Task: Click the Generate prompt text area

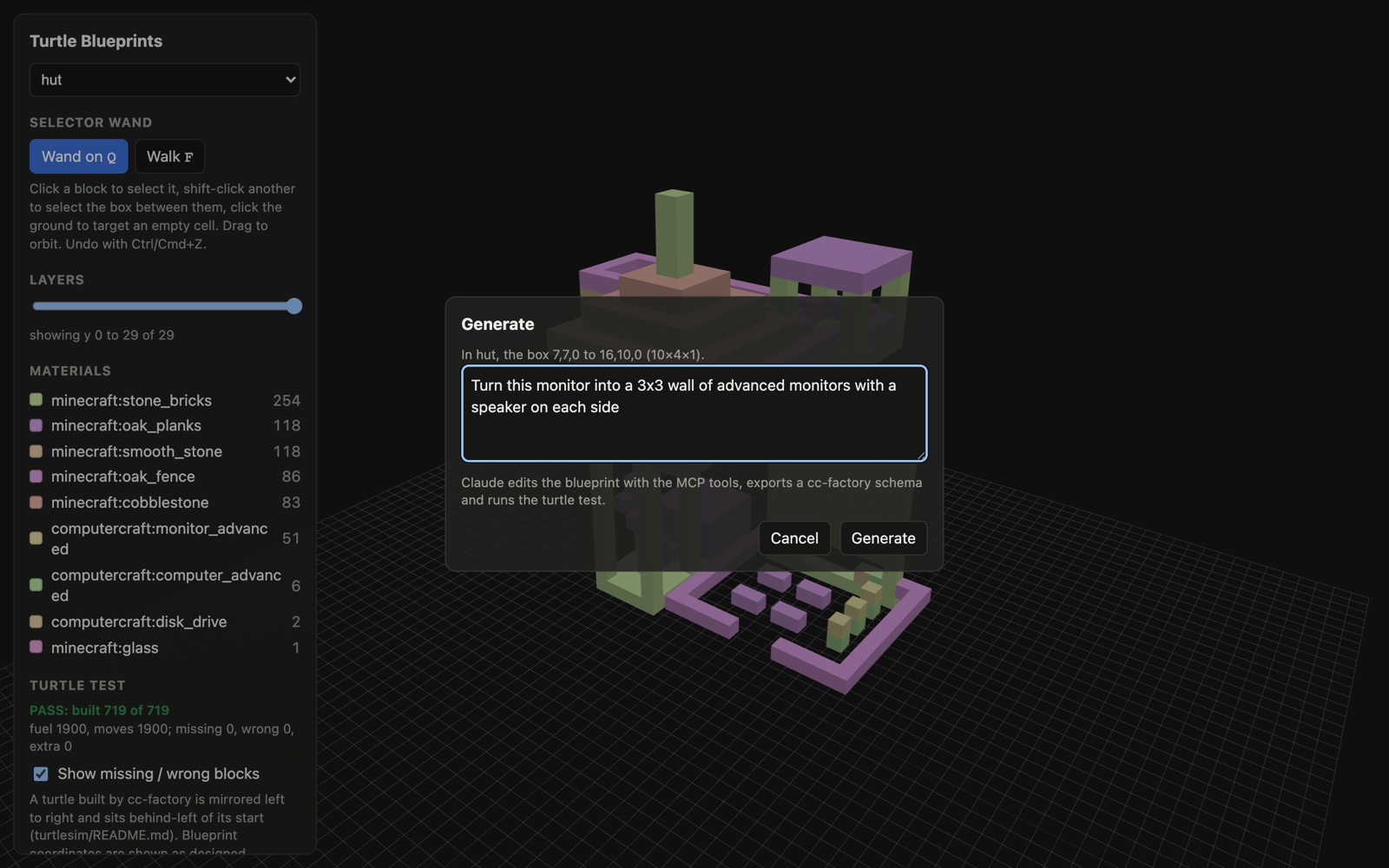Action: [x=694, y=413]
